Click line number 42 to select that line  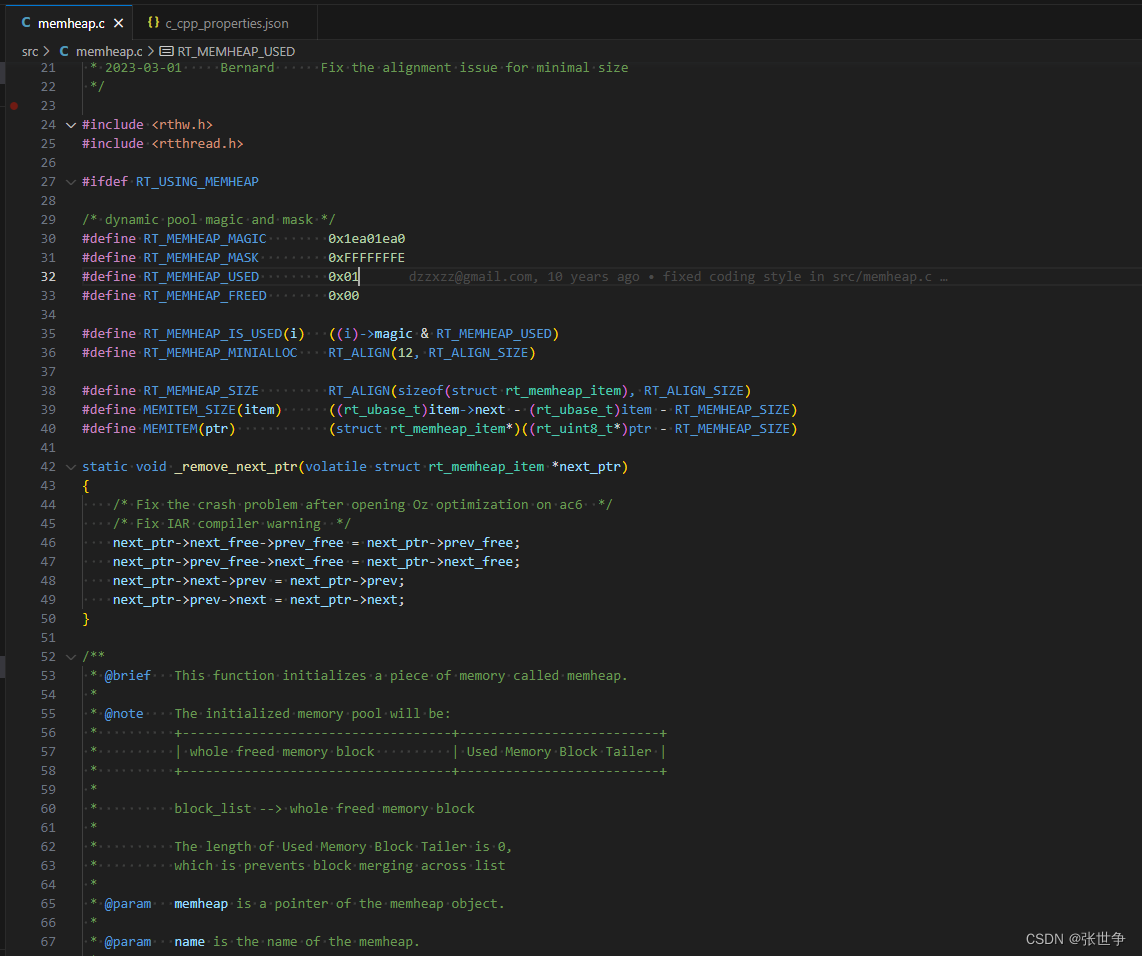click(x=47, y=466)
